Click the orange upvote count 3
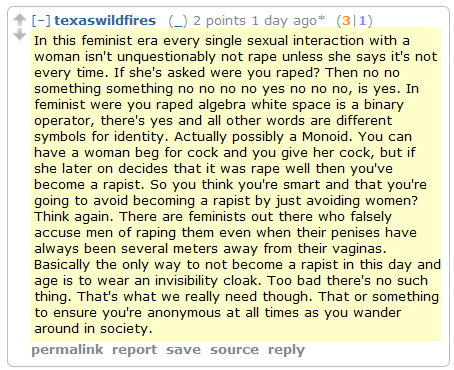454x370 pixels. (346, 21)
